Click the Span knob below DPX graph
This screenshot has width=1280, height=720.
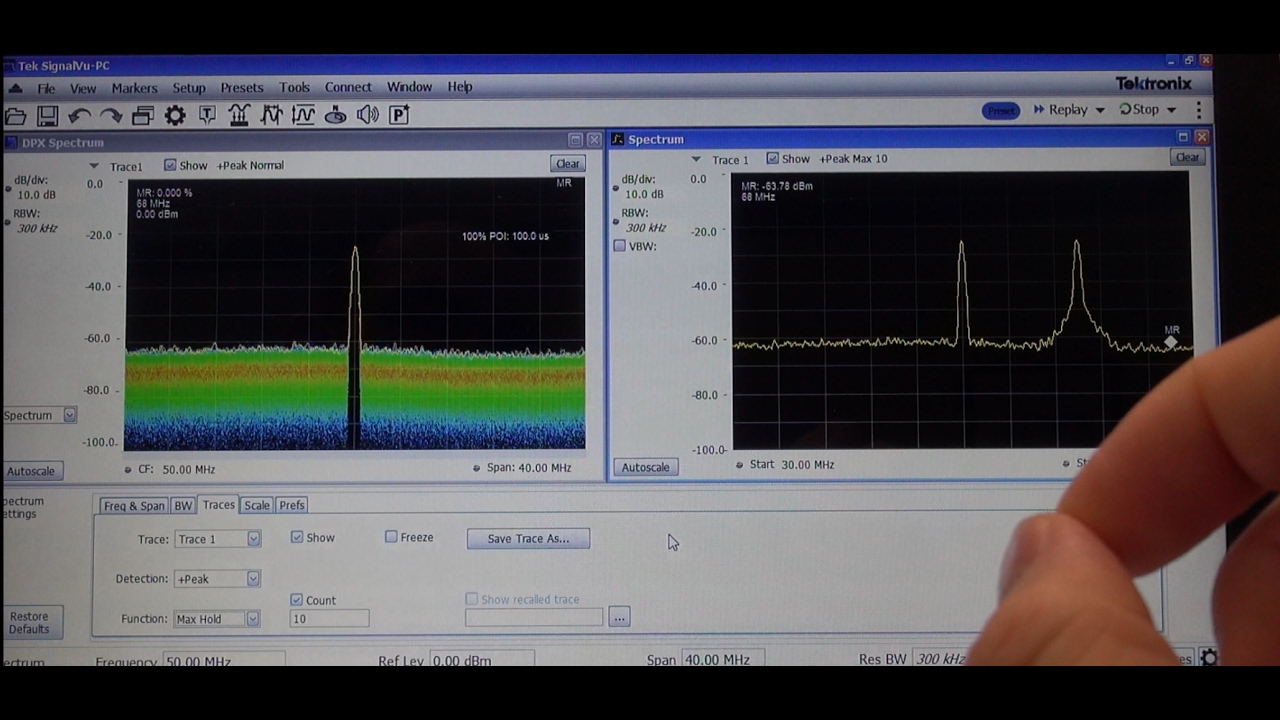point(477,468)
